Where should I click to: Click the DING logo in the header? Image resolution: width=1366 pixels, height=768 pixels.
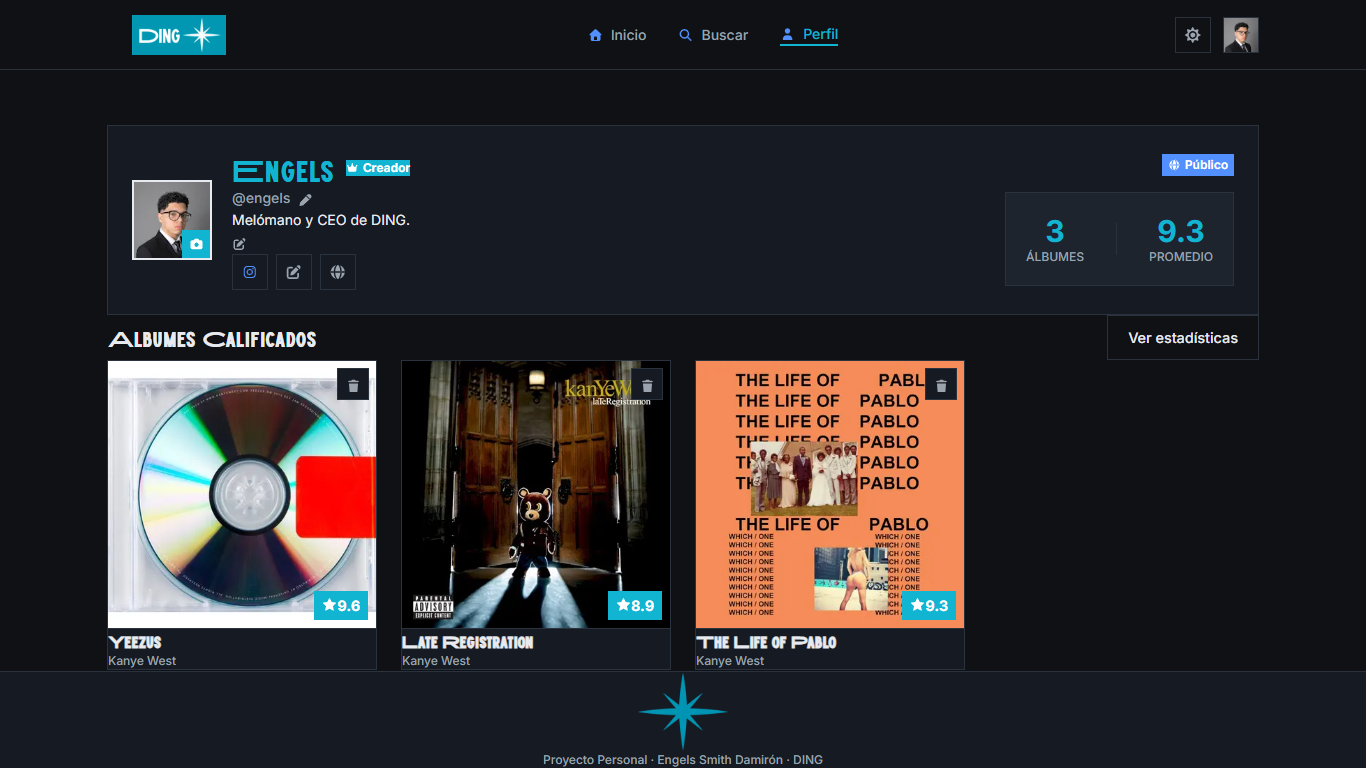tap(179, 35)
